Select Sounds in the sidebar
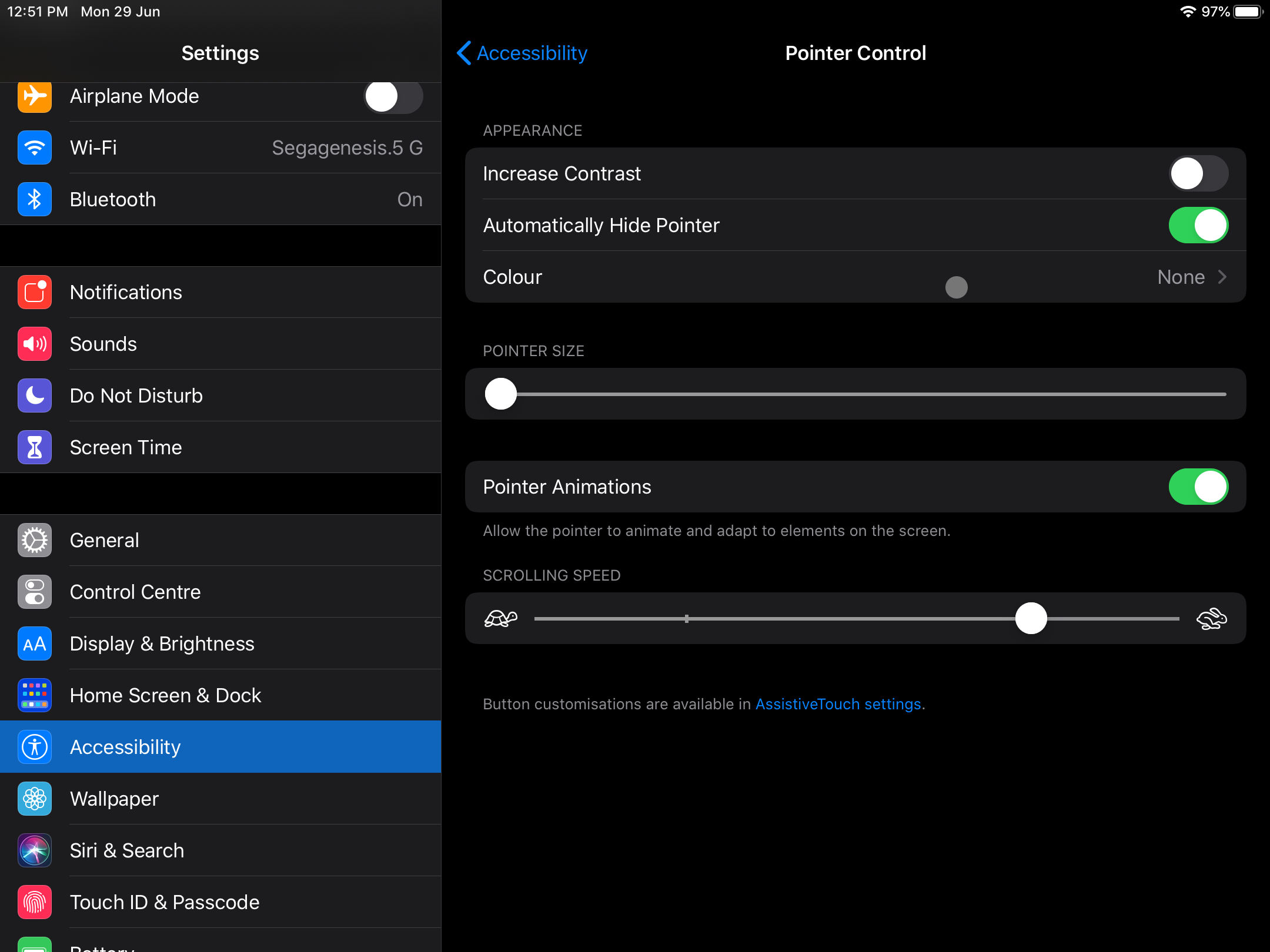Viewport: 1270px width, 952px height. click(220, 344)
